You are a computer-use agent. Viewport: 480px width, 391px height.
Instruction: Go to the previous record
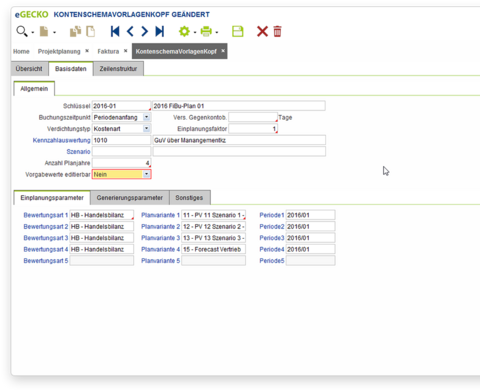[130, 31]
